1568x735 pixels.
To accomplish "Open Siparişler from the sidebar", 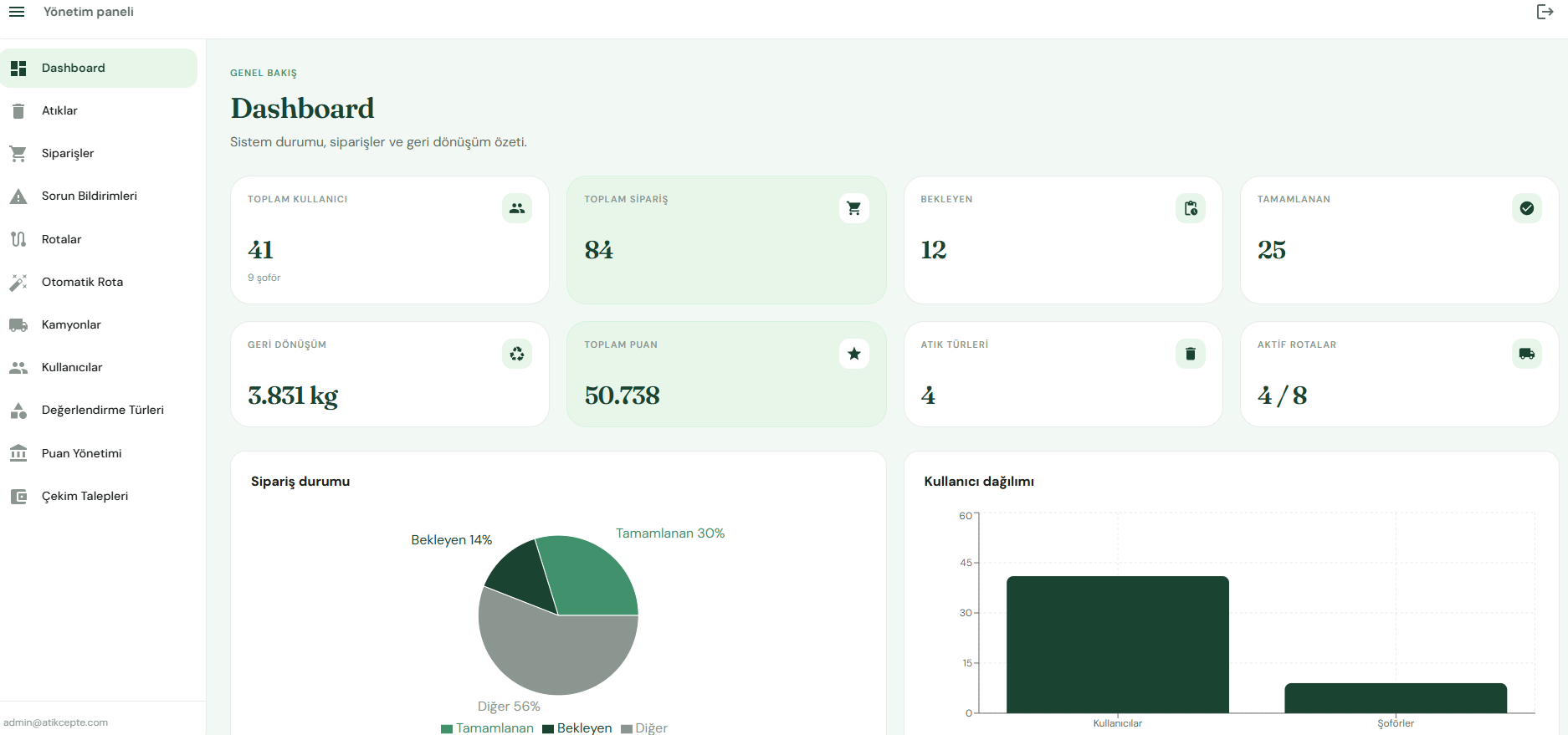I will [99, 154].
